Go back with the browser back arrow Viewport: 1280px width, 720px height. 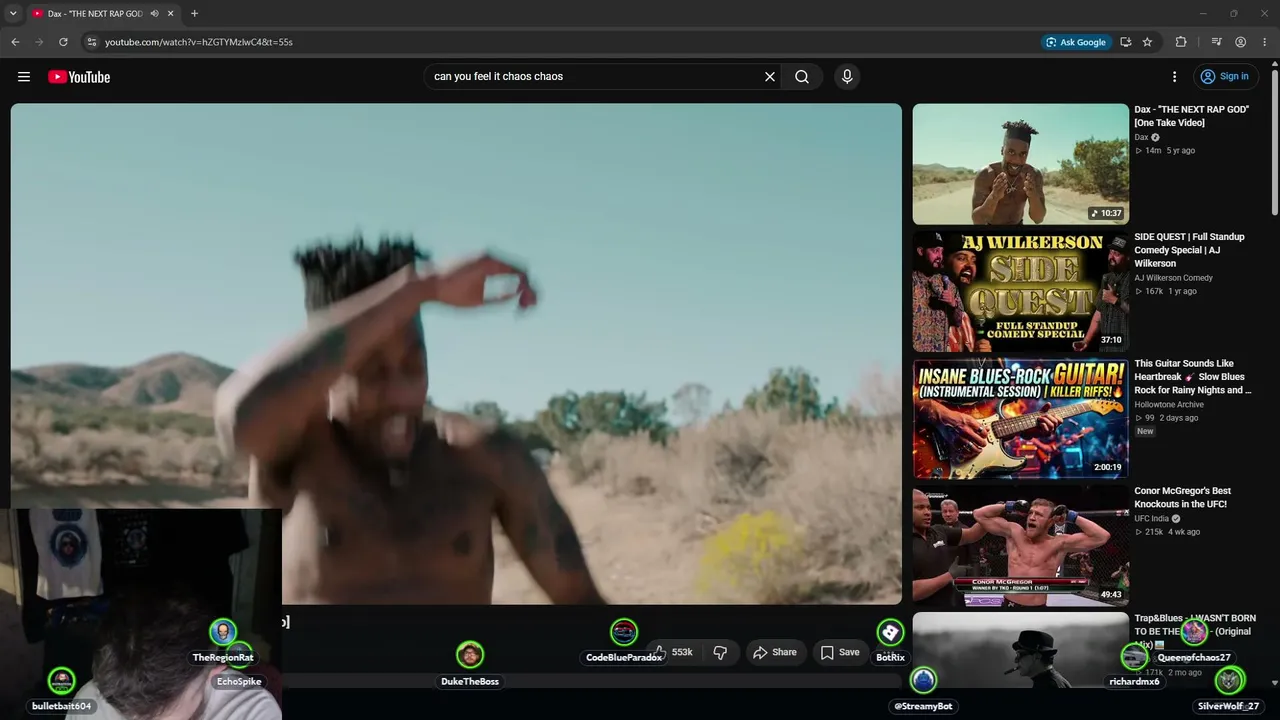click(15, 42)
